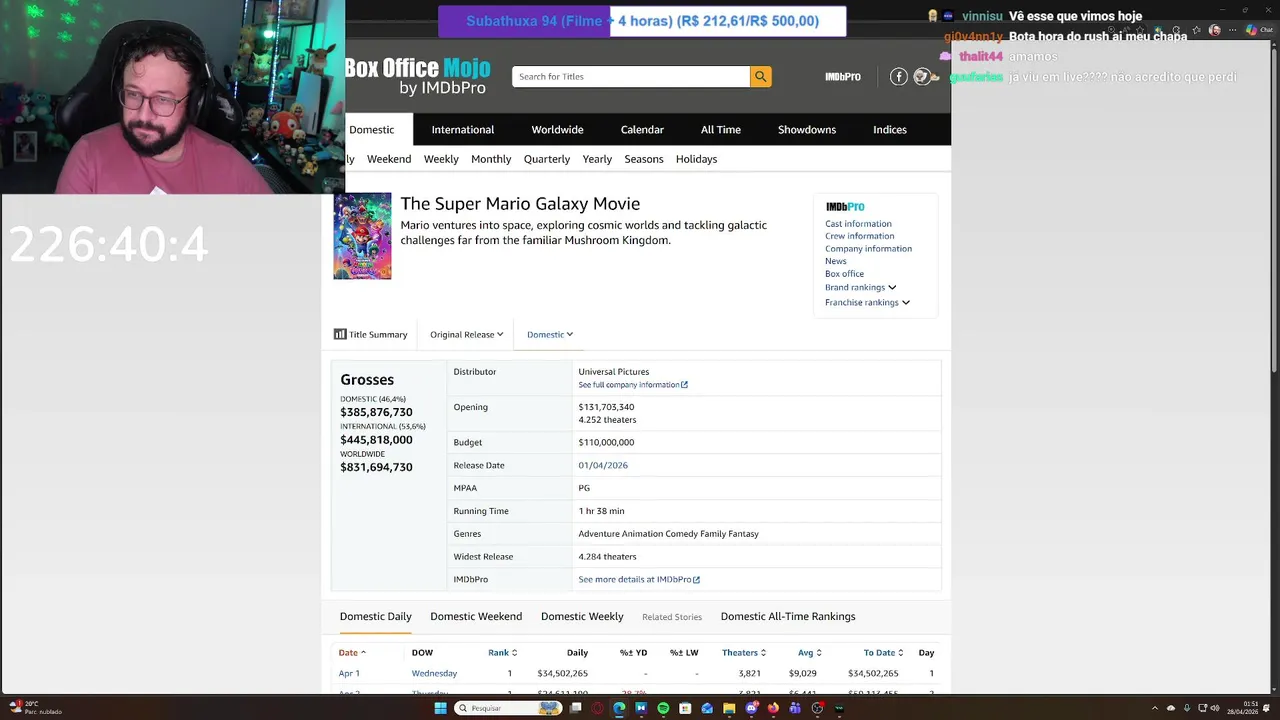Open the Crew information link
This screenshot has height=720, width=1280.
pos(859,236)
